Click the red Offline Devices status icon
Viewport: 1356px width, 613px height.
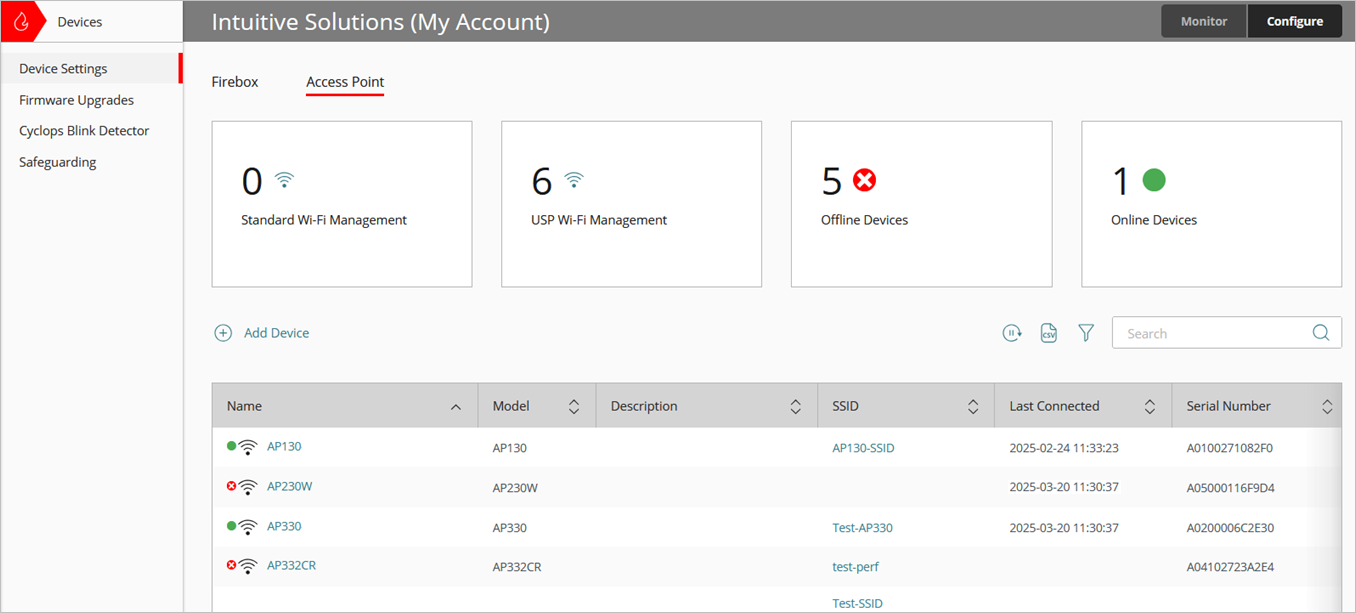tap(863, 179)
